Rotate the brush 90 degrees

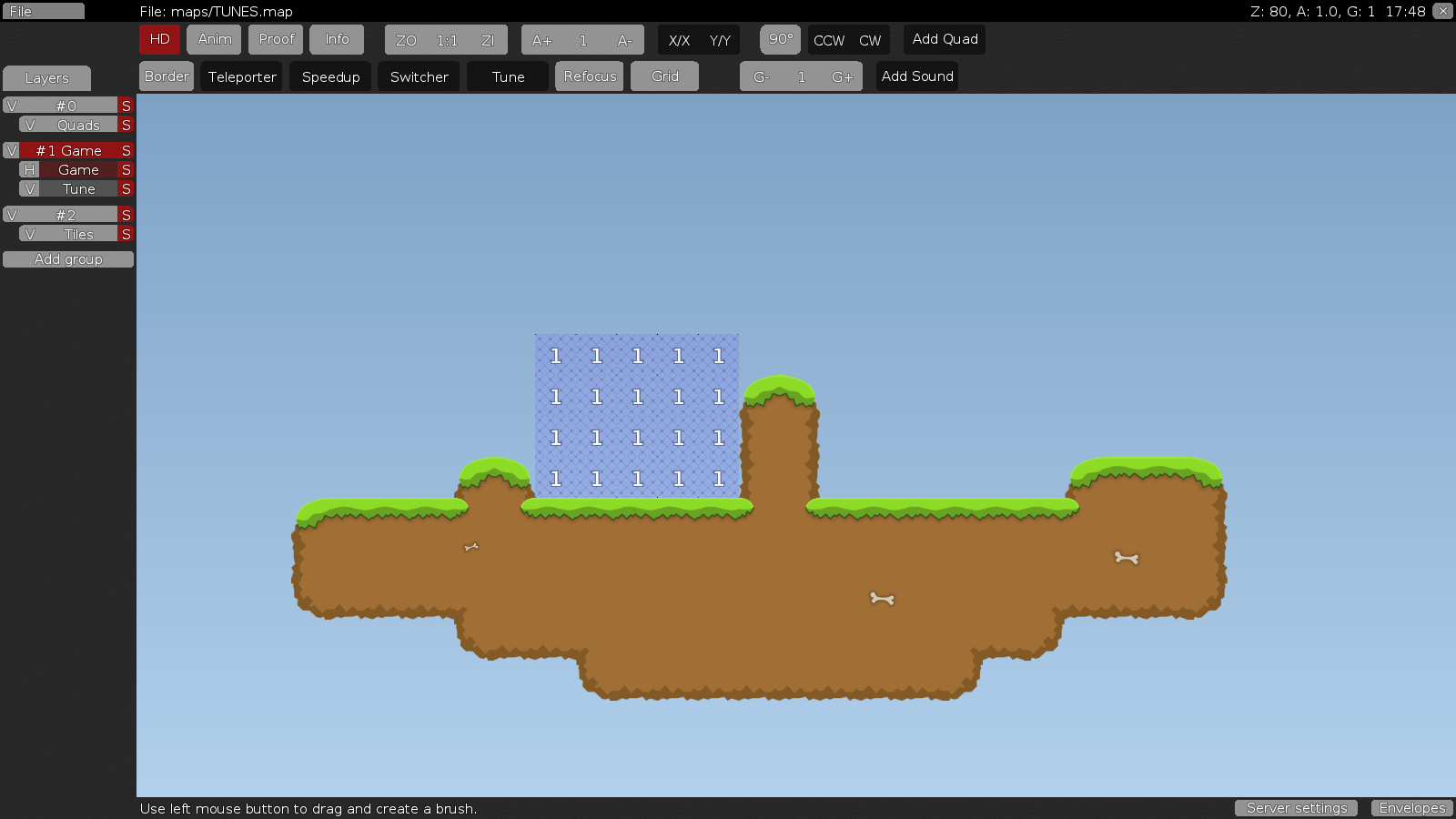point(779,39)
